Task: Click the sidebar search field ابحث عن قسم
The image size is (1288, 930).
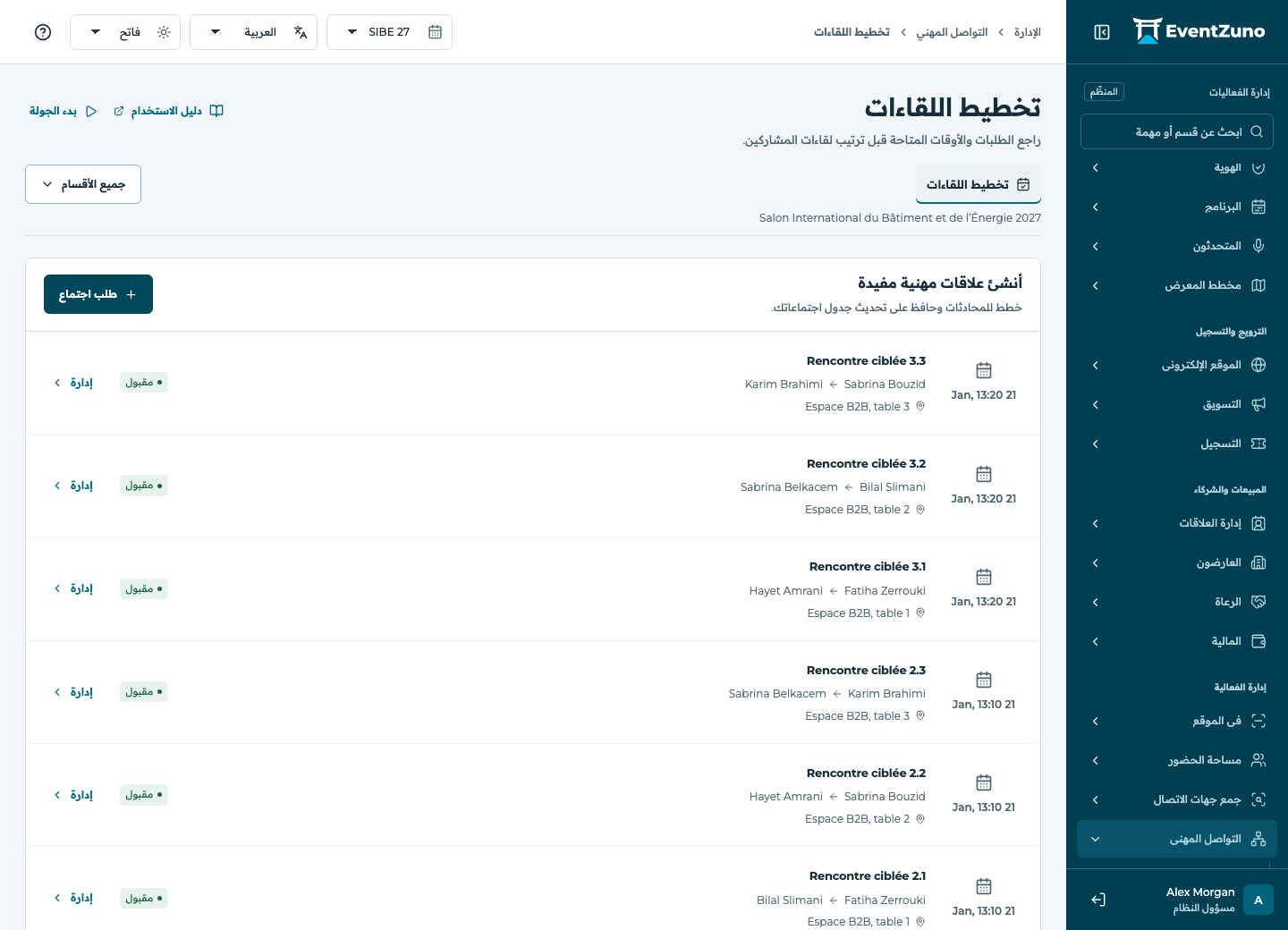Action: [x=1177, y=131]
